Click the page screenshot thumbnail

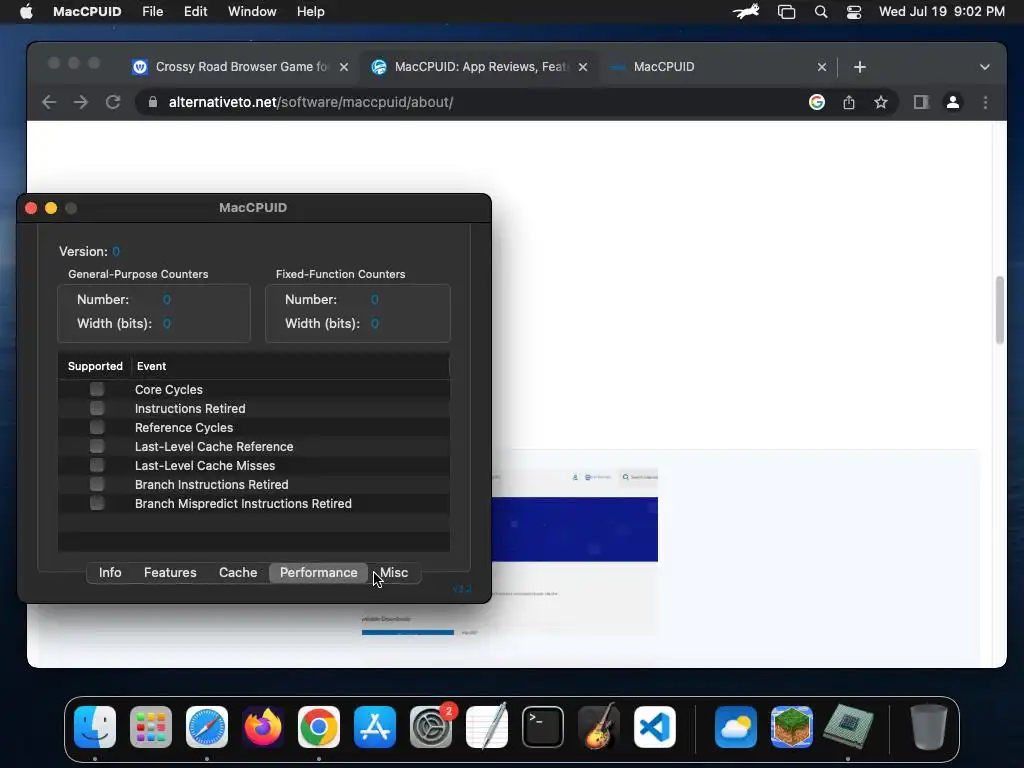(x=575, y=551)
